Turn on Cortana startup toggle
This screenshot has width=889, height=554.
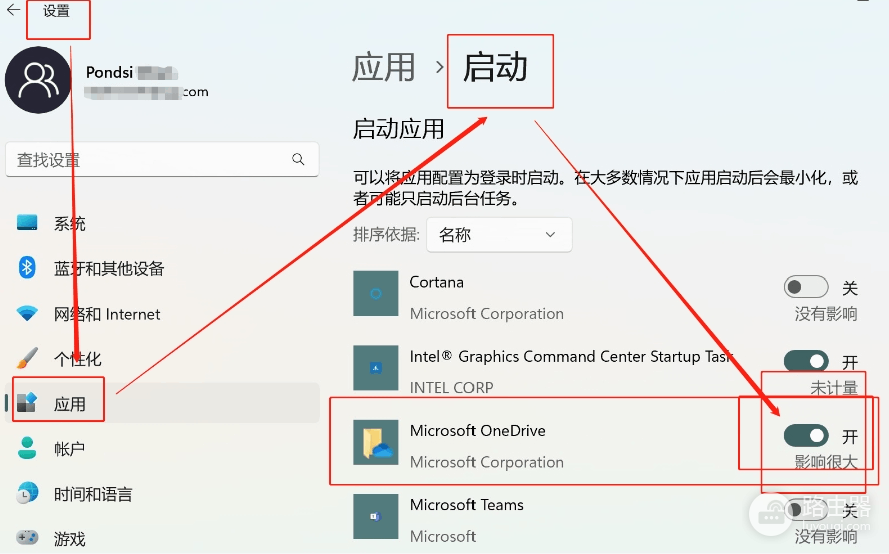(x=806, y=287)
